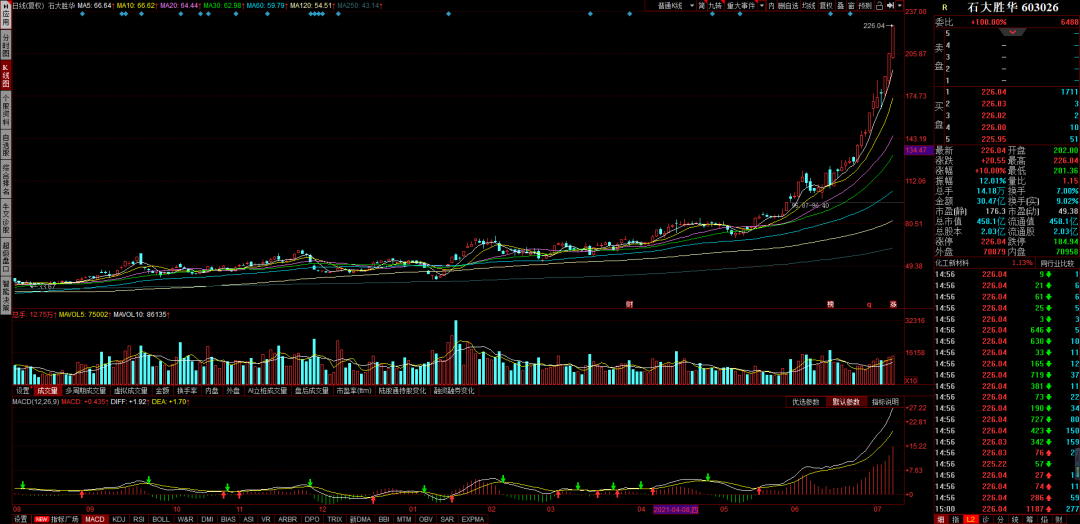Select the 诊 tab at the bottom right
Image resolution: width=1080 pixels, height=524 pixels.
986,519
